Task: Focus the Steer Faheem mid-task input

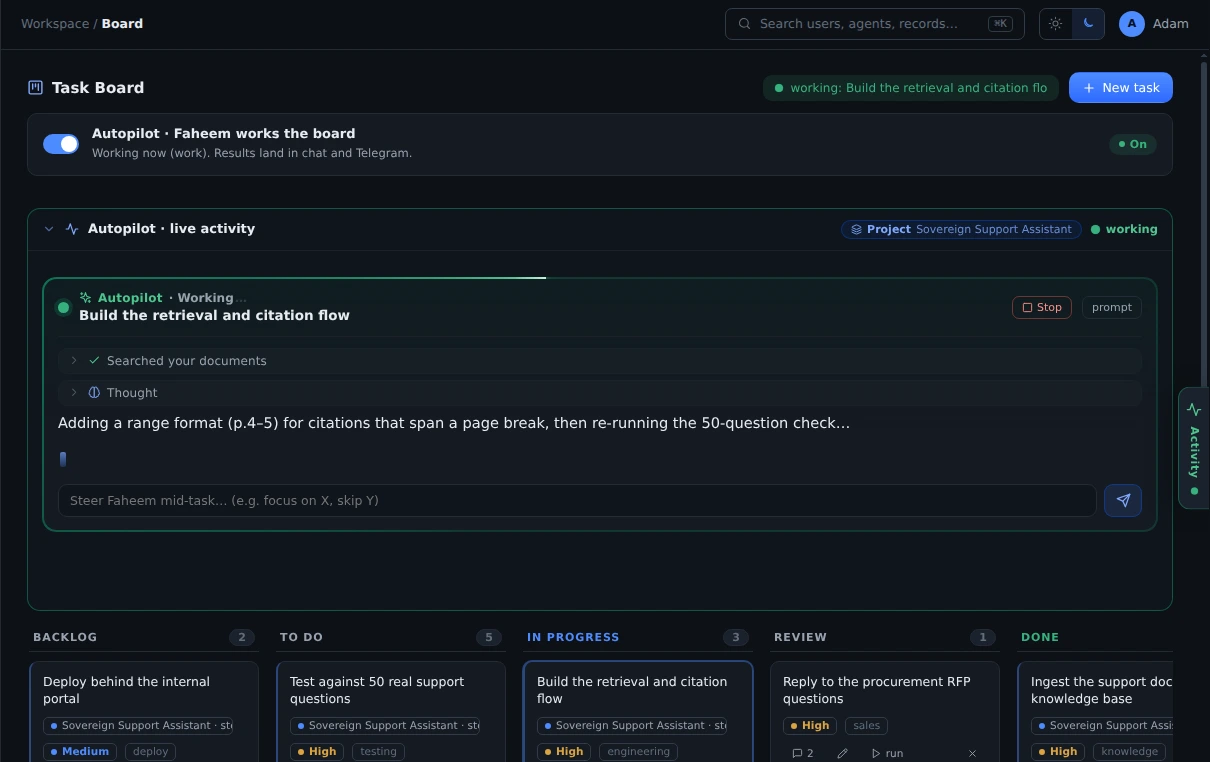Action: (577, 501)
